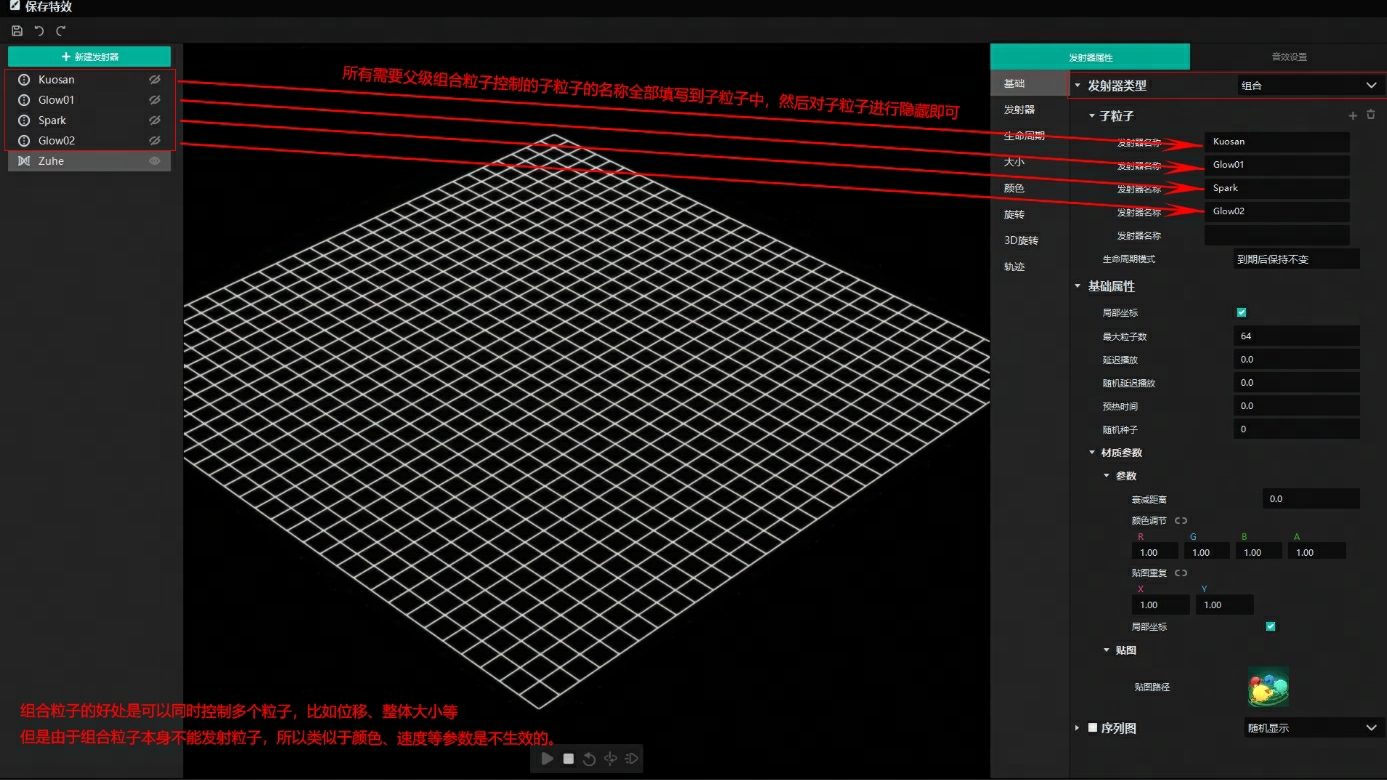This screenshot has width=1387, height=780.
Task: Restart the preview with the loop icon
Action: [589, 759]
